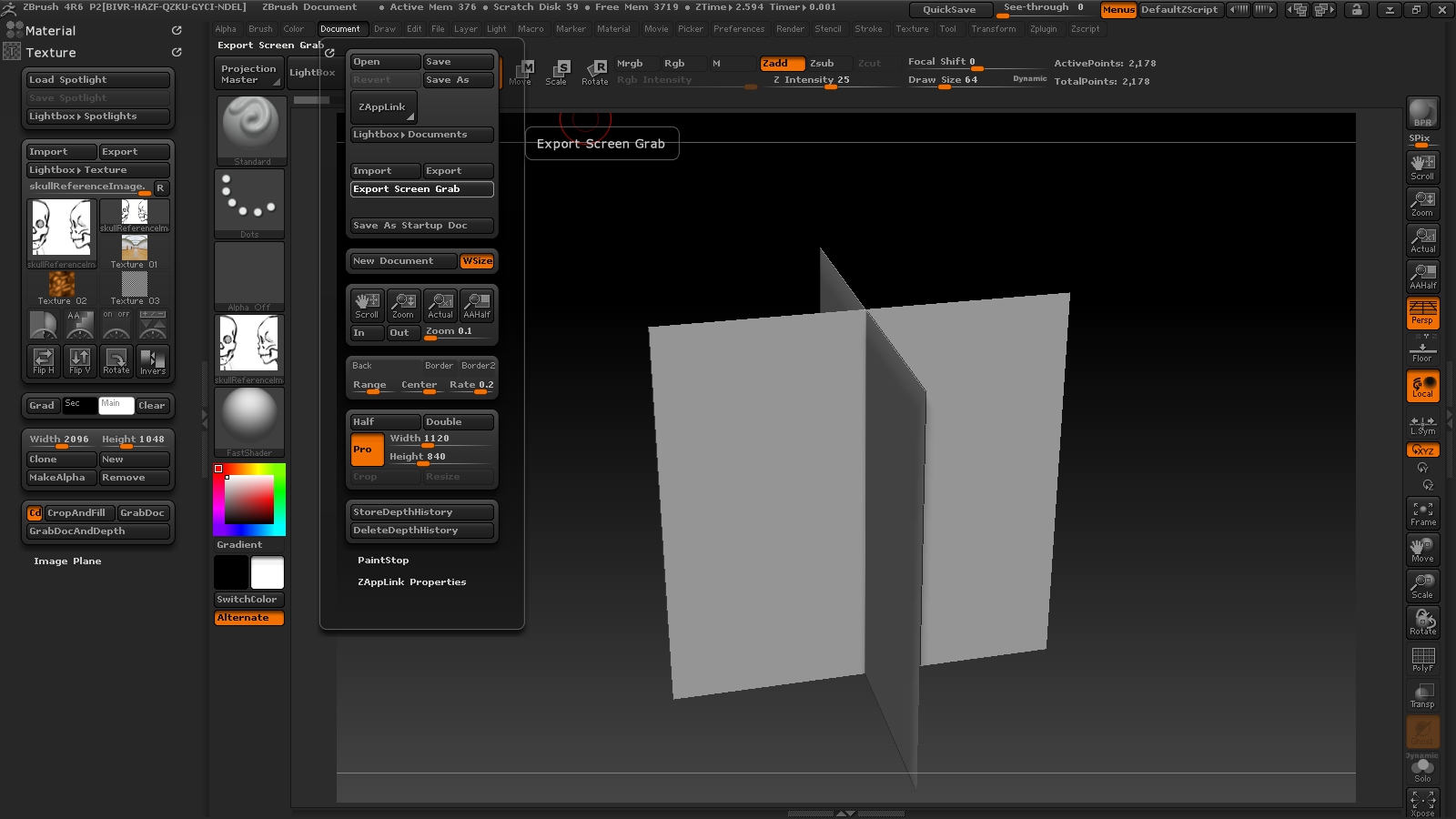Click the BPR render icon
Screen dimensions: 1456x819
1422,113
